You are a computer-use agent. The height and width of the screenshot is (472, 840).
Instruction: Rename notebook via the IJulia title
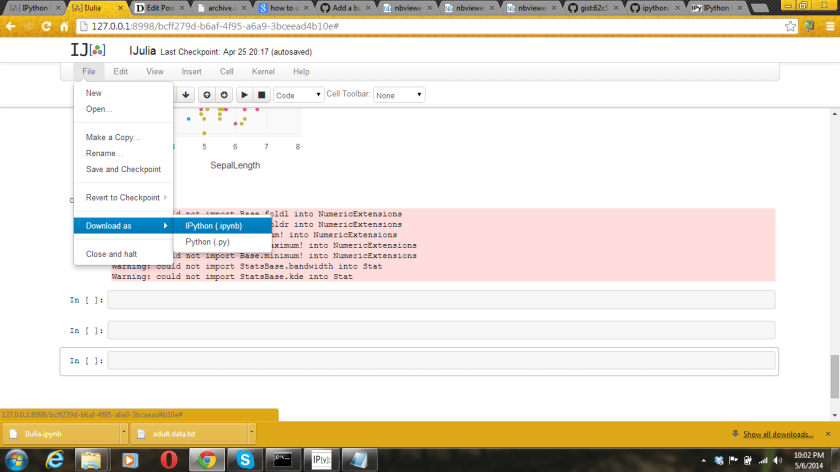point(142,51)
